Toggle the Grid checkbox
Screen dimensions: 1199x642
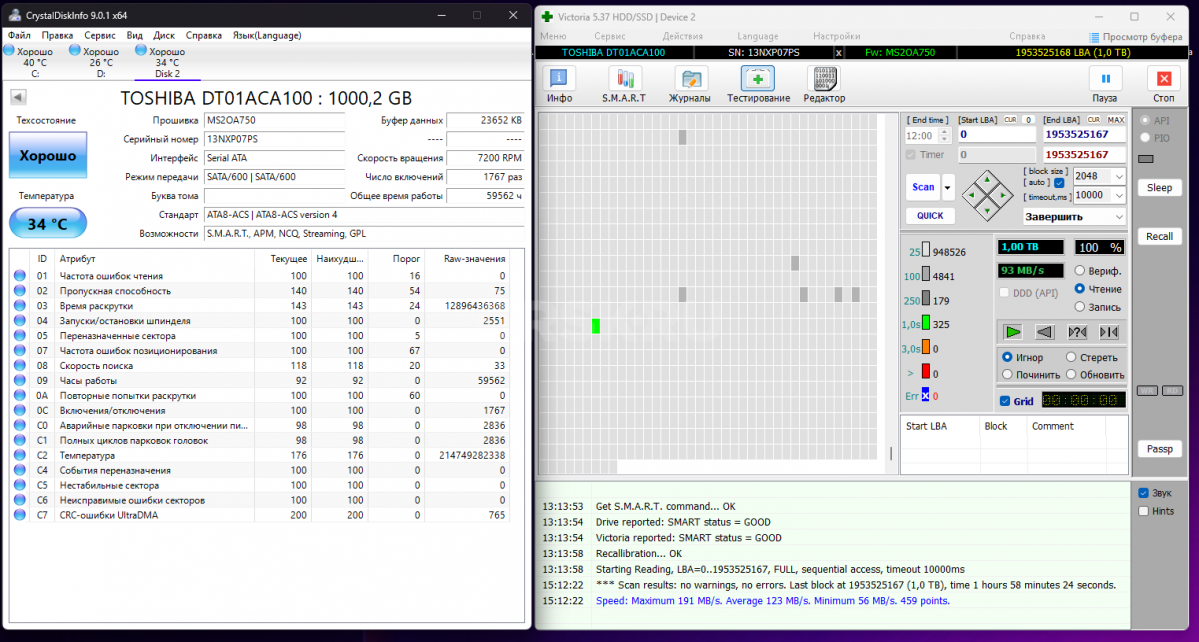1006,401
